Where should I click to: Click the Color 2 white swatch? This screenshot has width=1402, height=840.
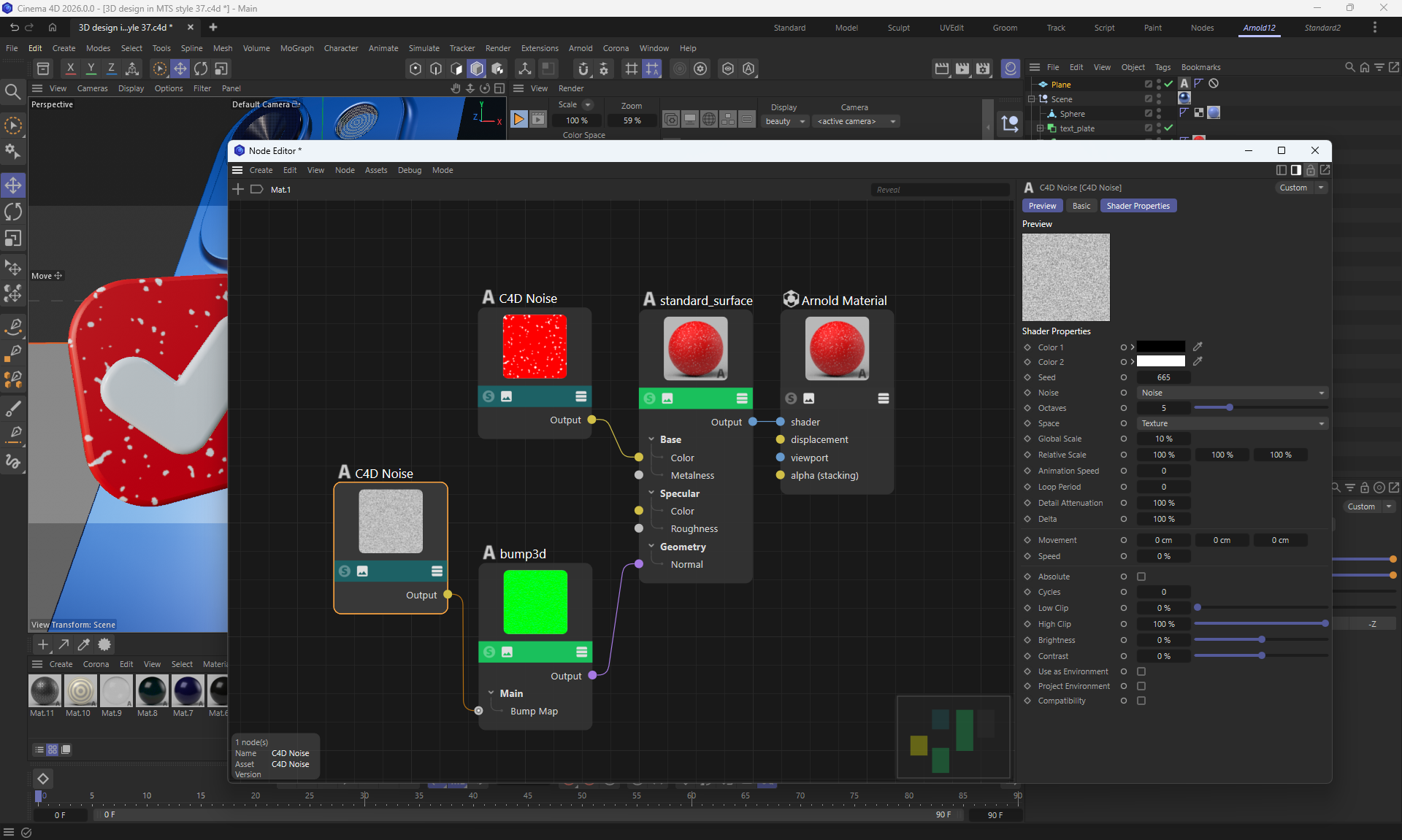[1160, 362]
